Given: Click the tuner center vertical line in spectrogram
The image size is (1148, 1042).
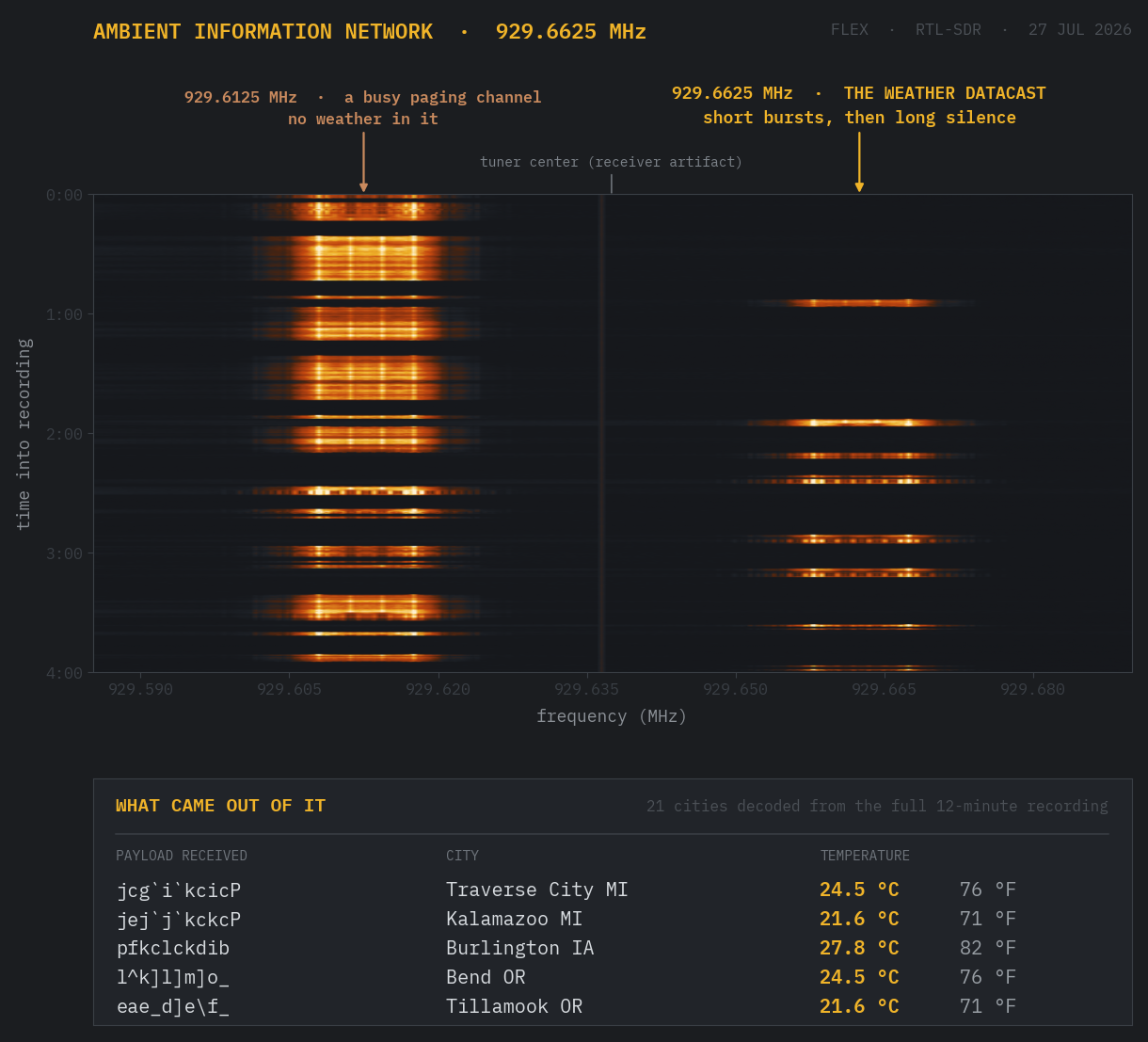Looking at the screenshot, I should click(602, 433).
